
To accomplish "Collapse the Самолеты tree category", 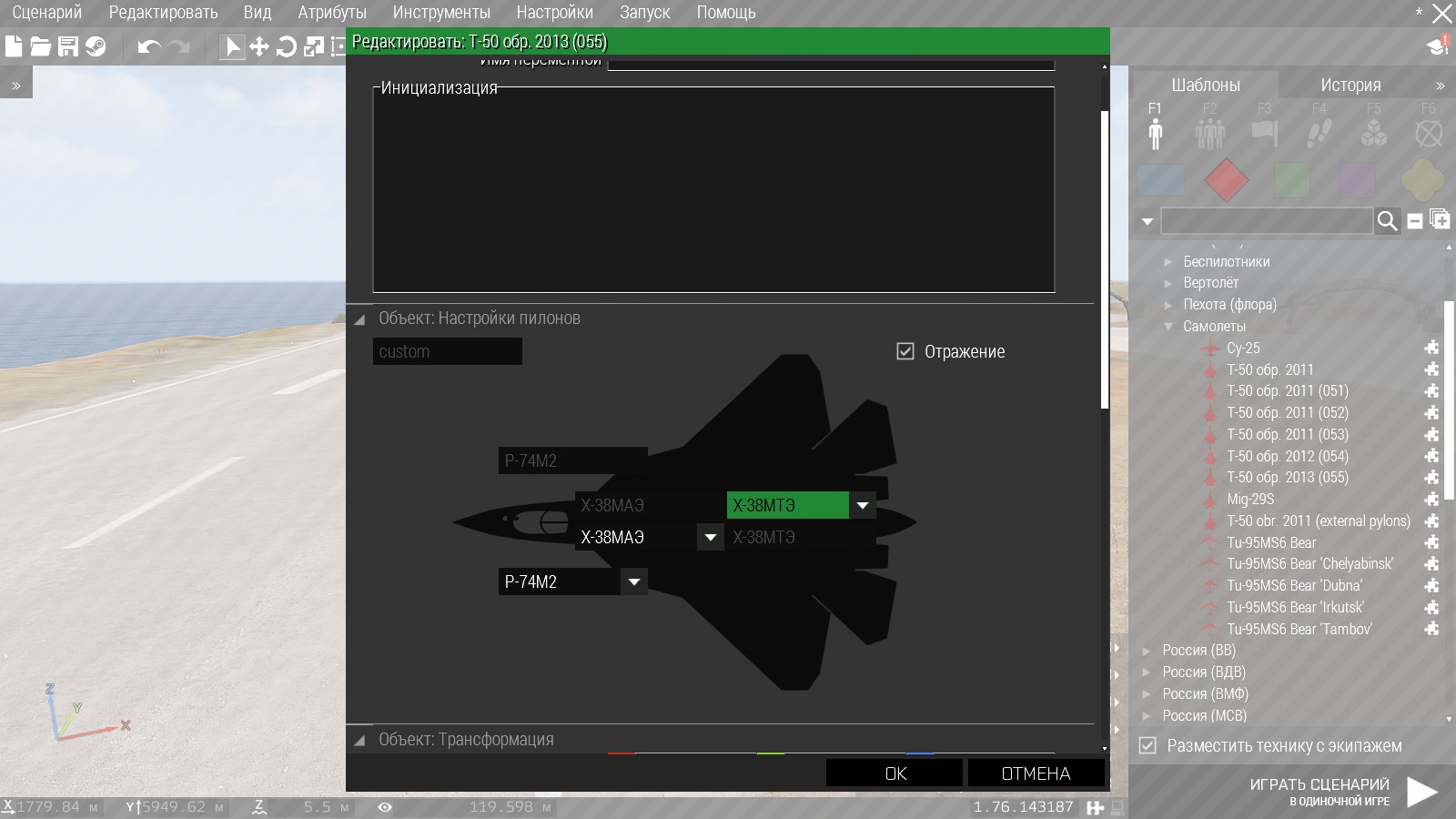I will pos(1168,327).
